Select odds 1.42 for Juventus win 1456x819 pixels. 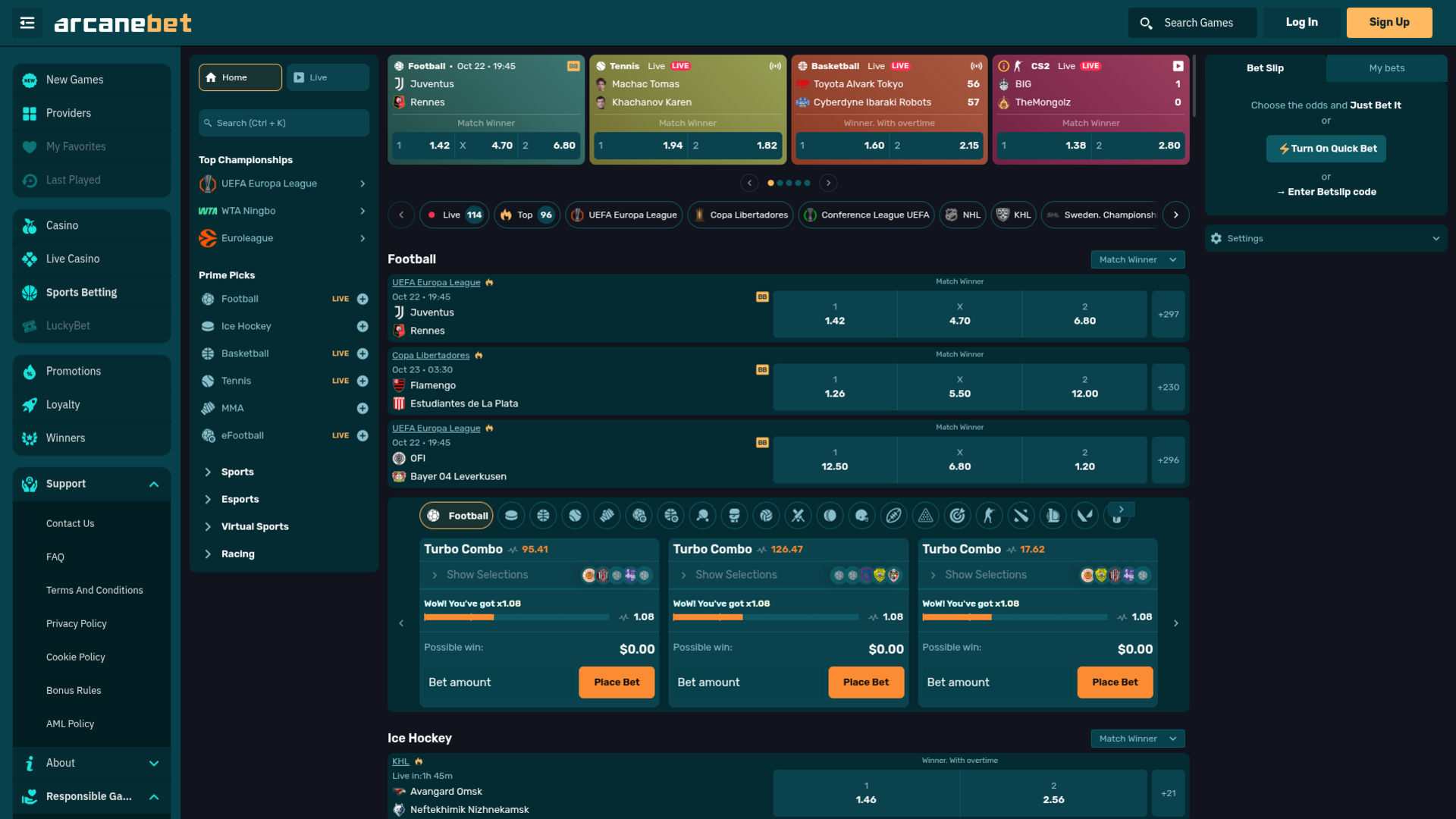click(x=834, y=314)
